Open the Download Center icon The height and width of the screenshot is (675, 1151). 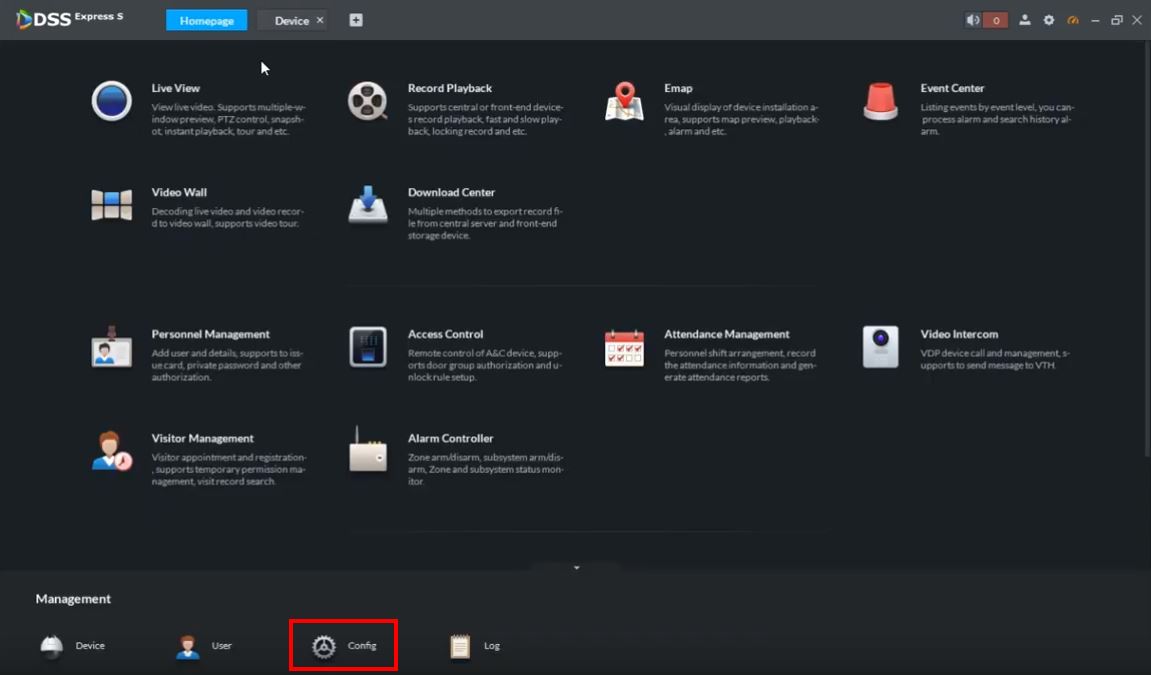click(368, 204)
